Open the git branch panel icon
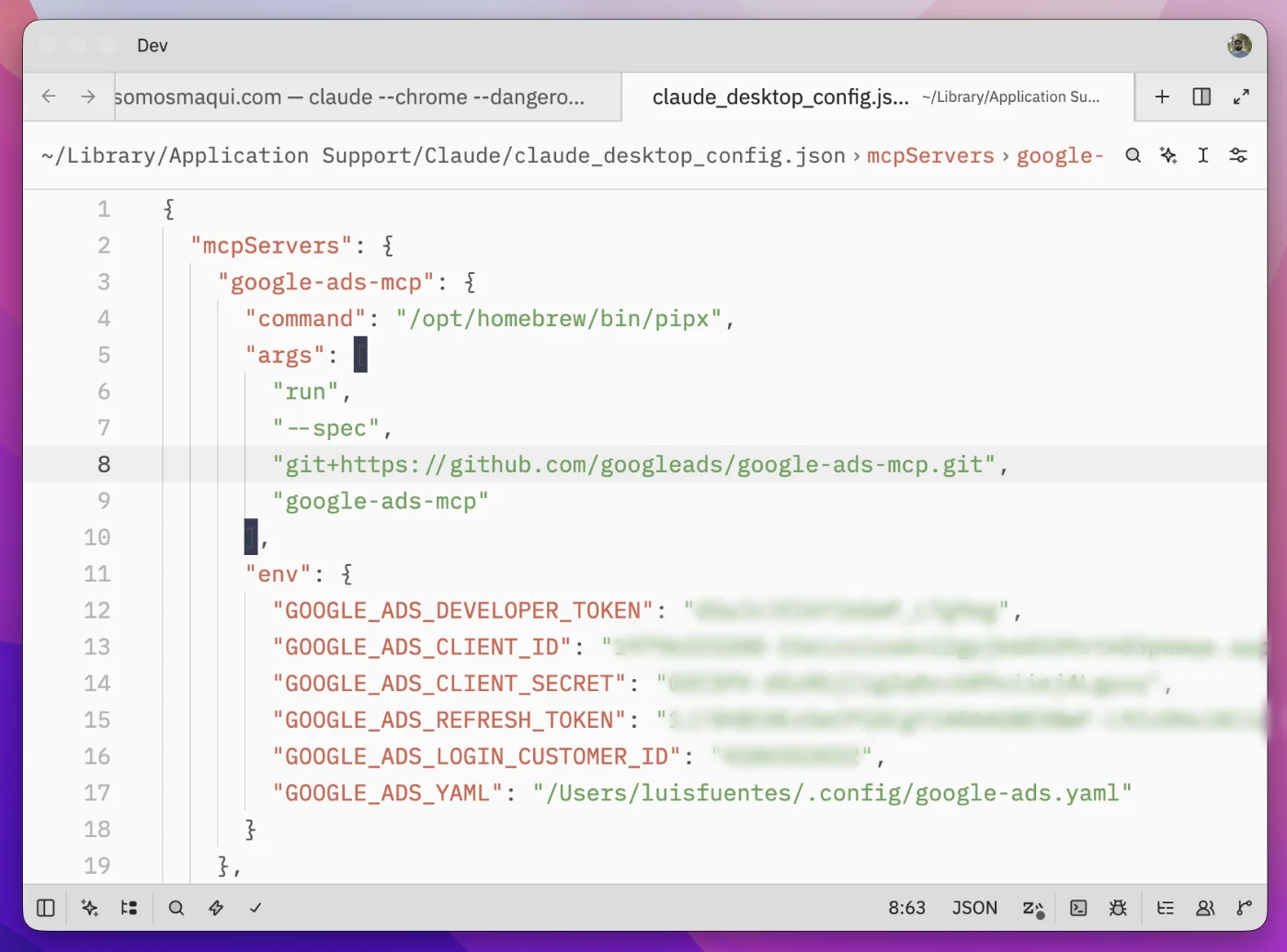The image size is (1287, 952). point(1245,908)
